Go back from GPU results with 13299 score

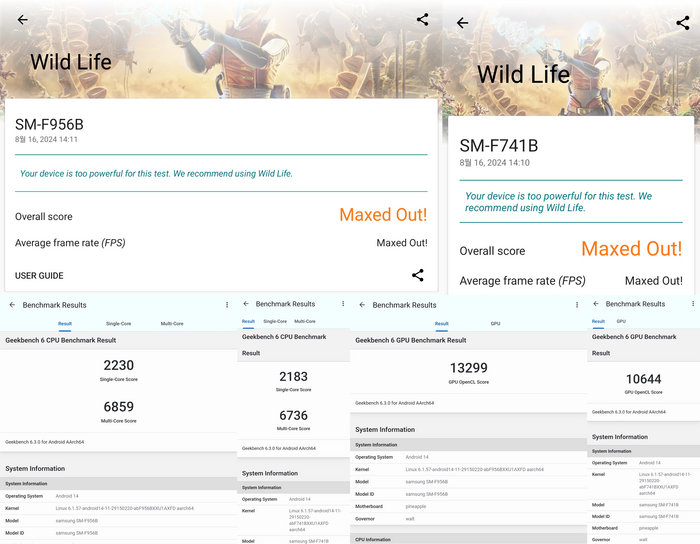click(x=362, y=305)
